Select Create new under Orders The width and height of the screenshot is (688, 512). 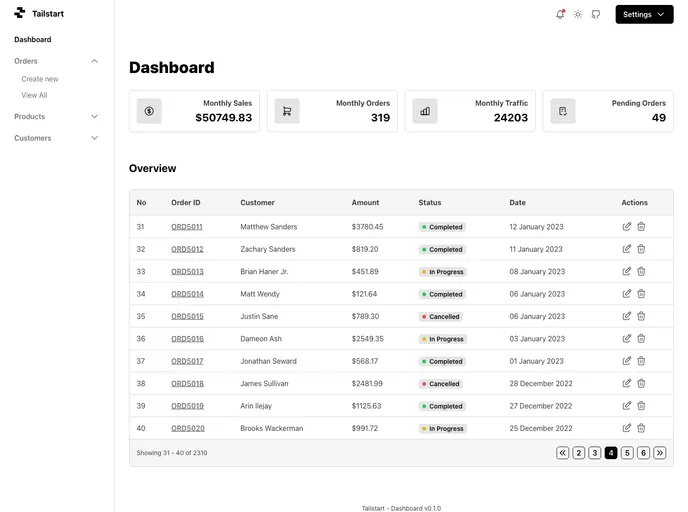click(40, 79)
